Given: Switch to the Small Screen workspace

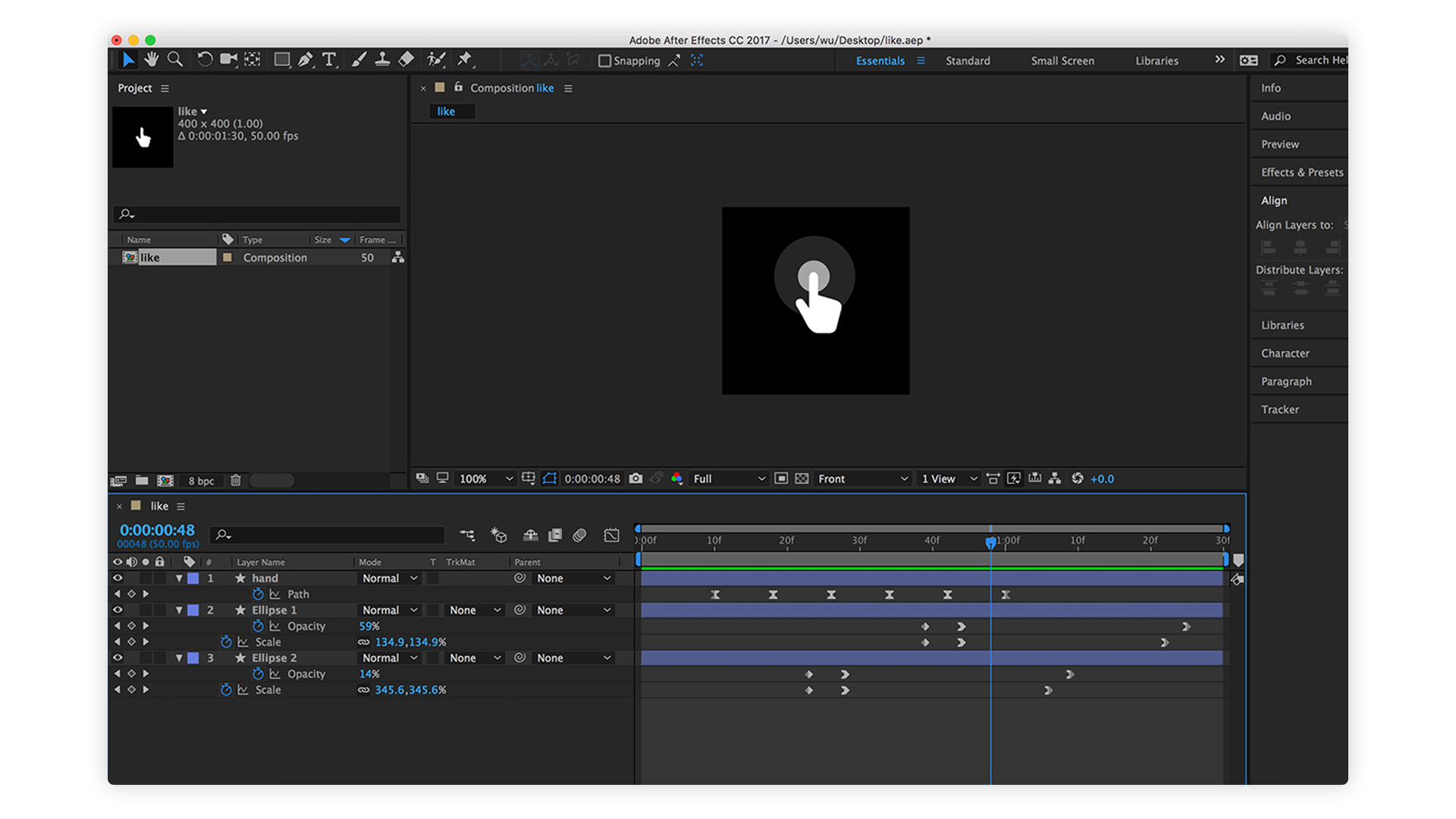Looking at the screenshot, I should [x=1062, y=61].
